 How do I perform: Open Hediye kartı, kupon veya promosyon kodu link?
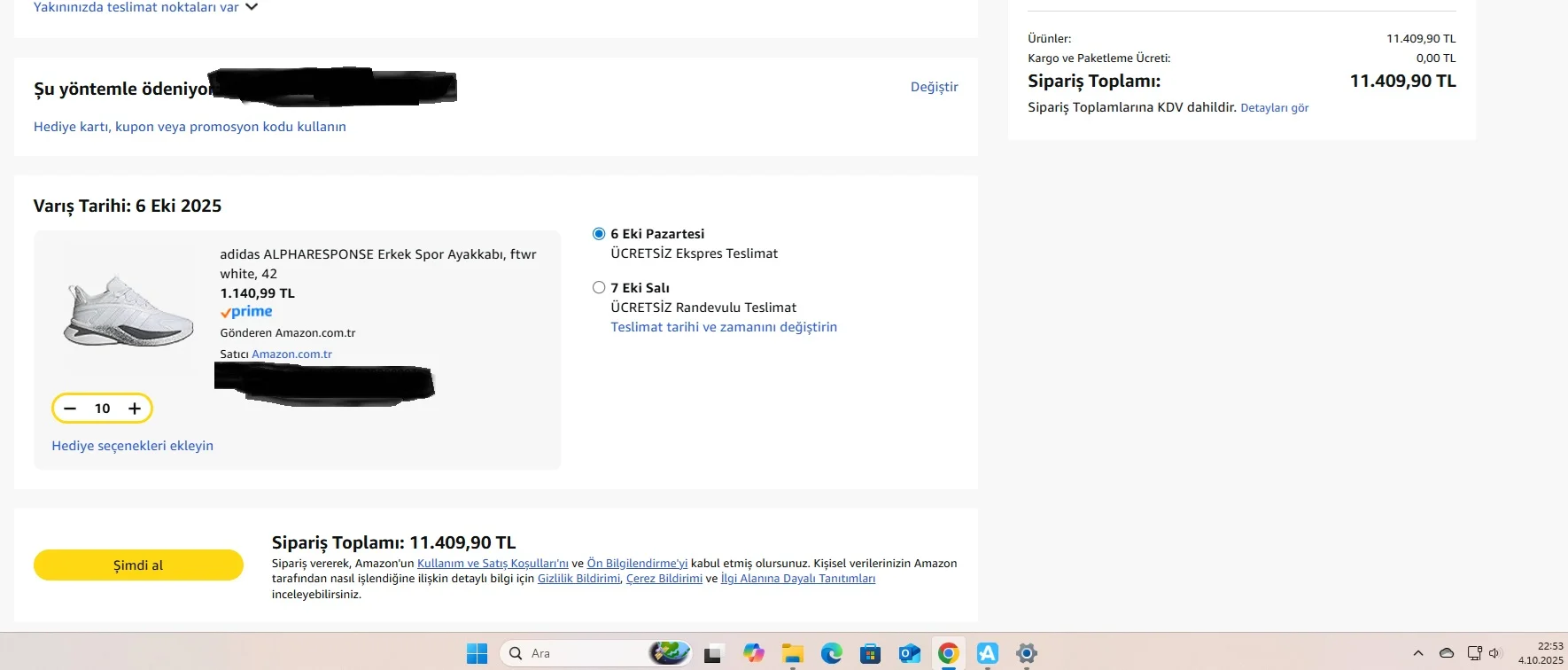click(190, 127)
